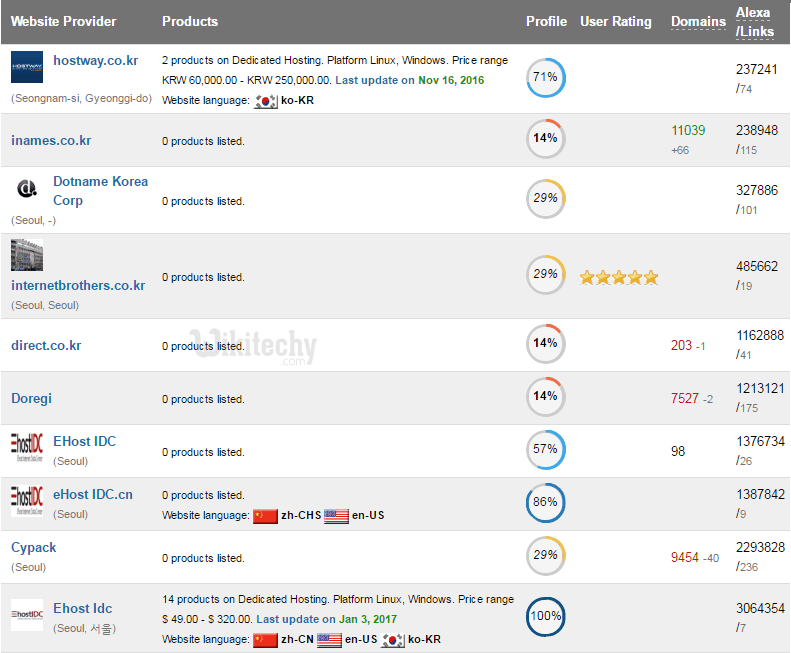Click the domains count 98
791x653 pixels.
[678, 451]
